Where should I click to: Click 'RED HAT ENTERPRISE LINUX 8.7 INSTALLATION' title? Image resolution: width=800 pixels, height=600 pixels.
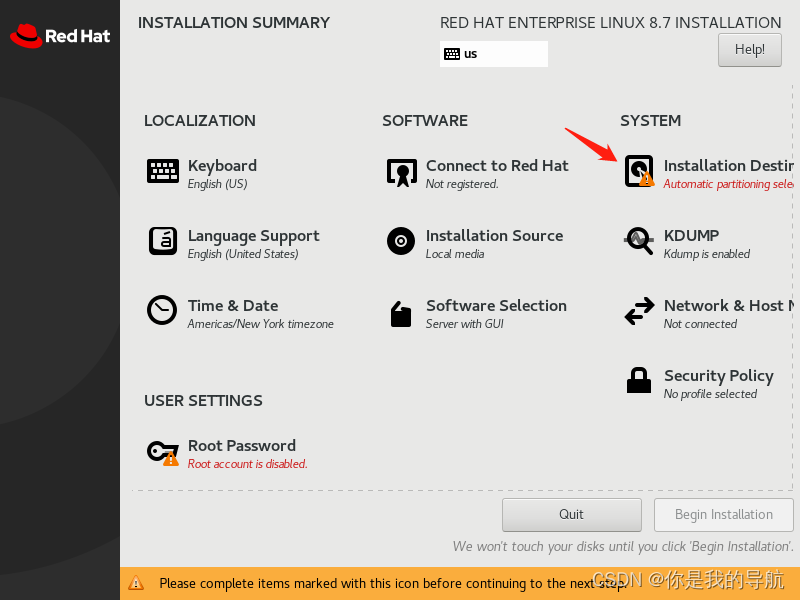tap(610, 23)
